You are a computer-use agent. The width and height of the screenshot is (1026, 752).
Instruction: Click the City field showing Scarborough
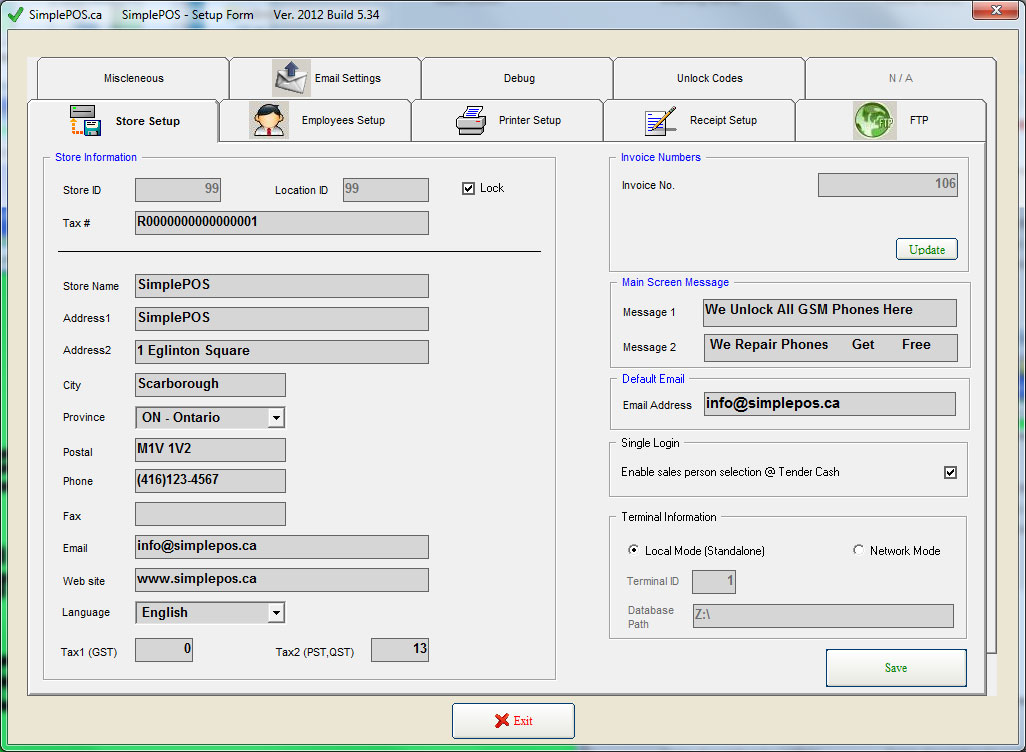(210, 385)
